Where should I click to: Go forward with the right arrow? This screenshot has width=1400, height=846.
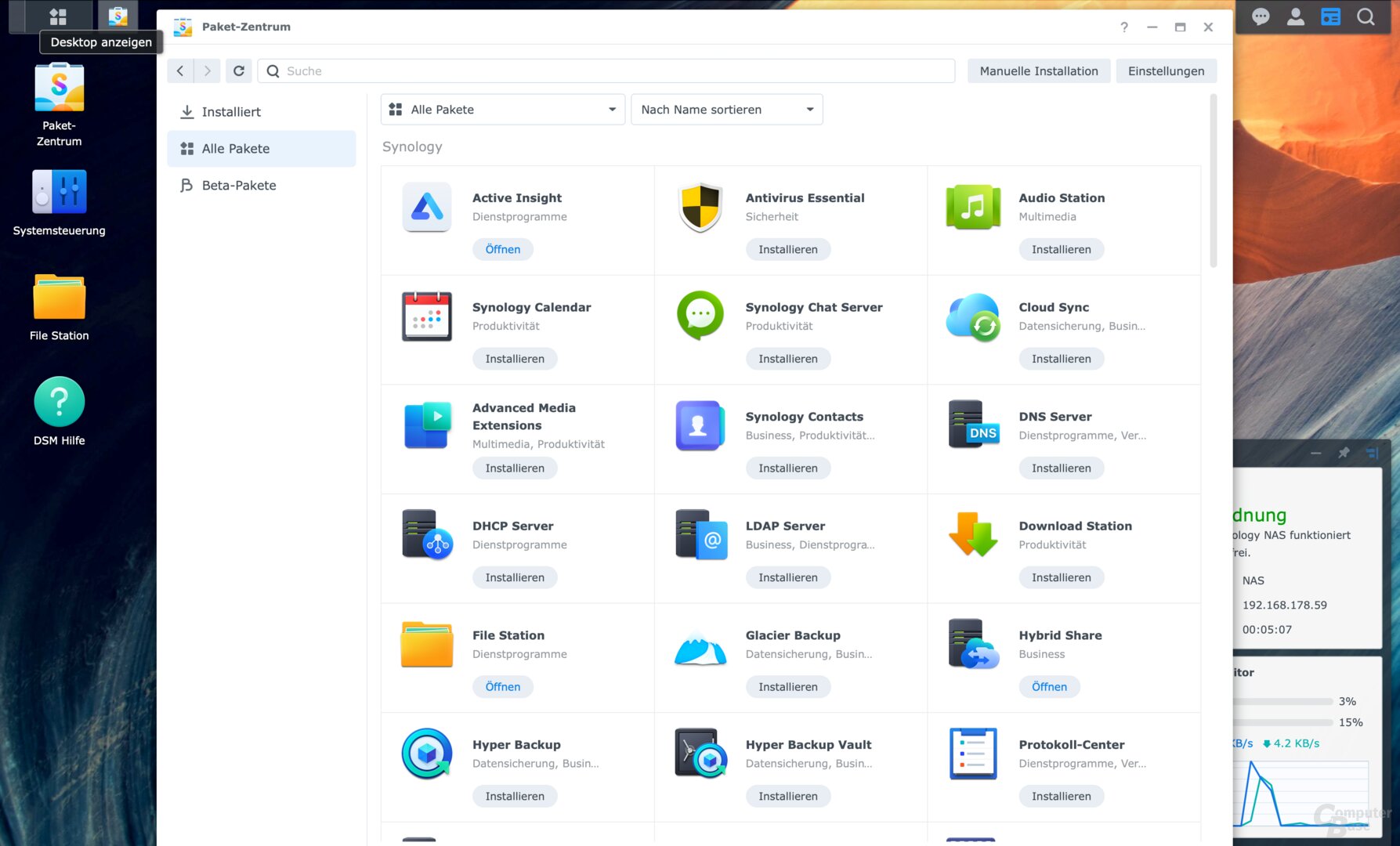coord(208,71)
